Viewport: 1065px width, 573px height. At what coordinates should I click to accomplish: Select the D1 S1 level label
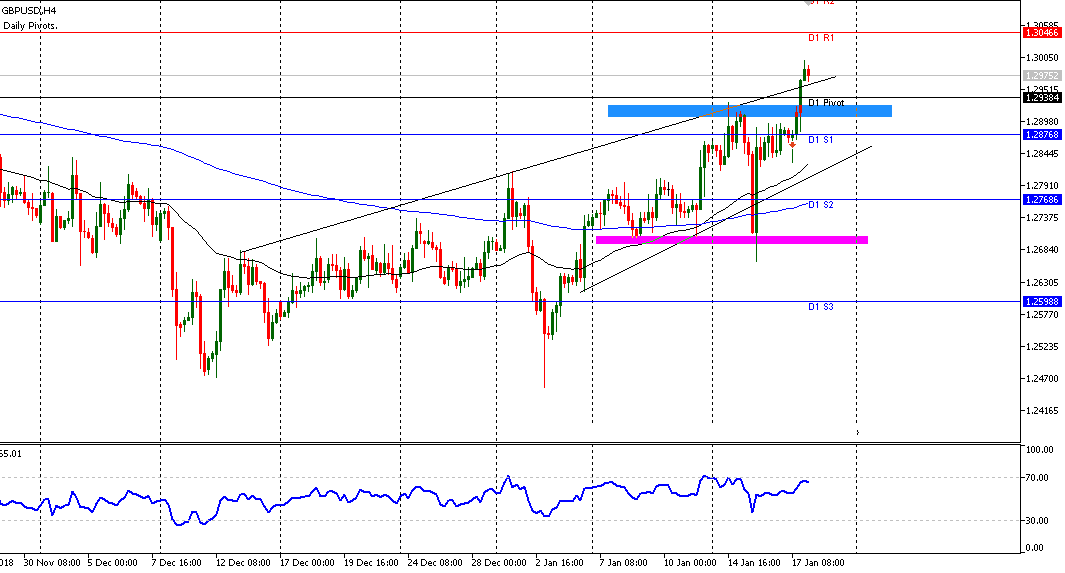pyautogui.click(x=821, y=140)
